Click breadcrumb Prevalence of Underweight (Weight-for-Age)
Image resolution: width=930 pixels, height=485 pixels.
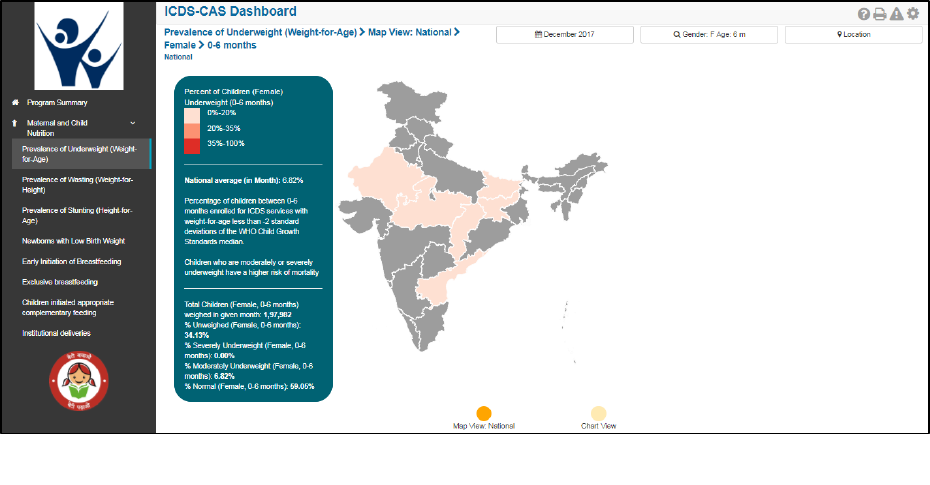click(260, 33)
